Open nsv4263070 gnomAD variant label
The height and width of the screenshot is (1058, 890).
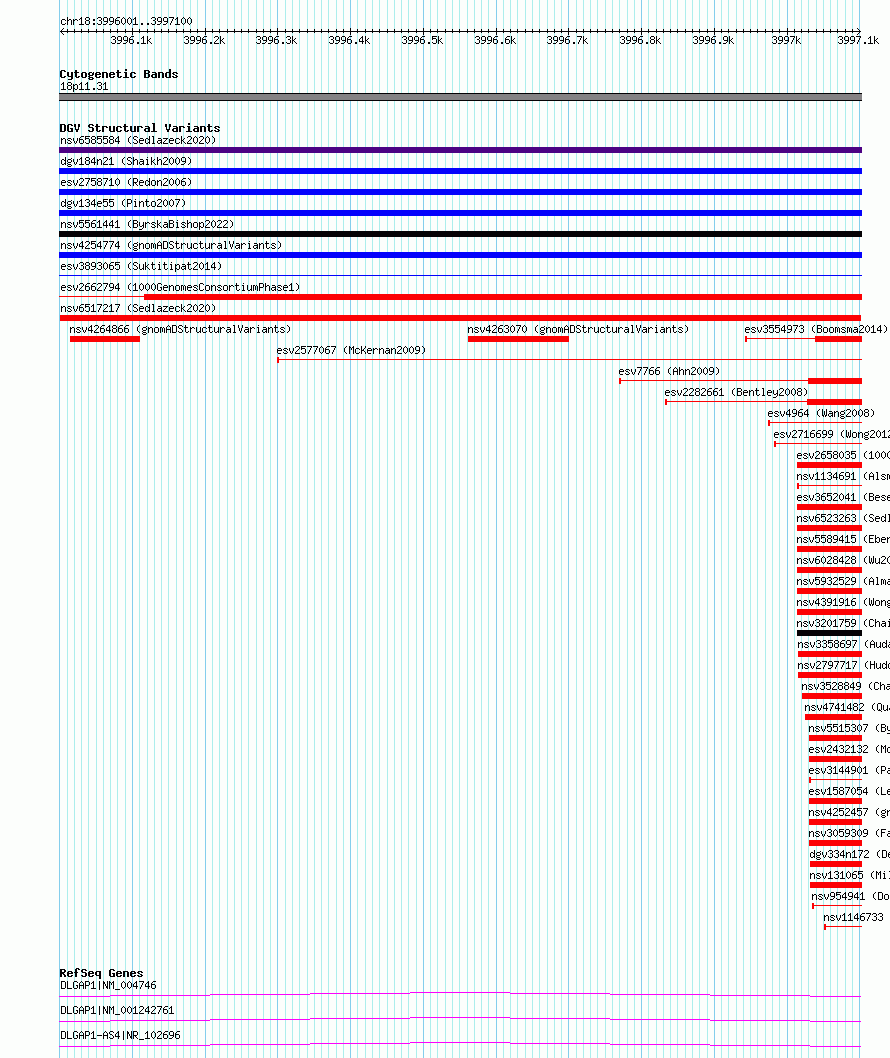(578, 329)
